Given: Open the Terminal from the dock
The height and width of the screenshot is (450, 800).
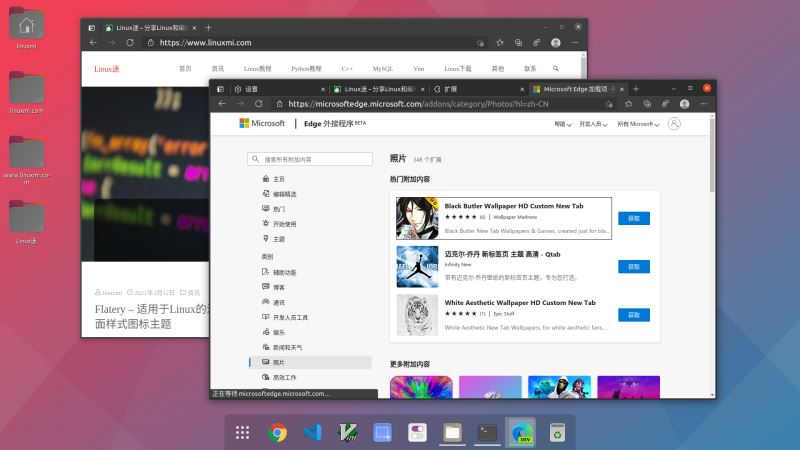Looking at the screenshot, I should coord(487,433).
